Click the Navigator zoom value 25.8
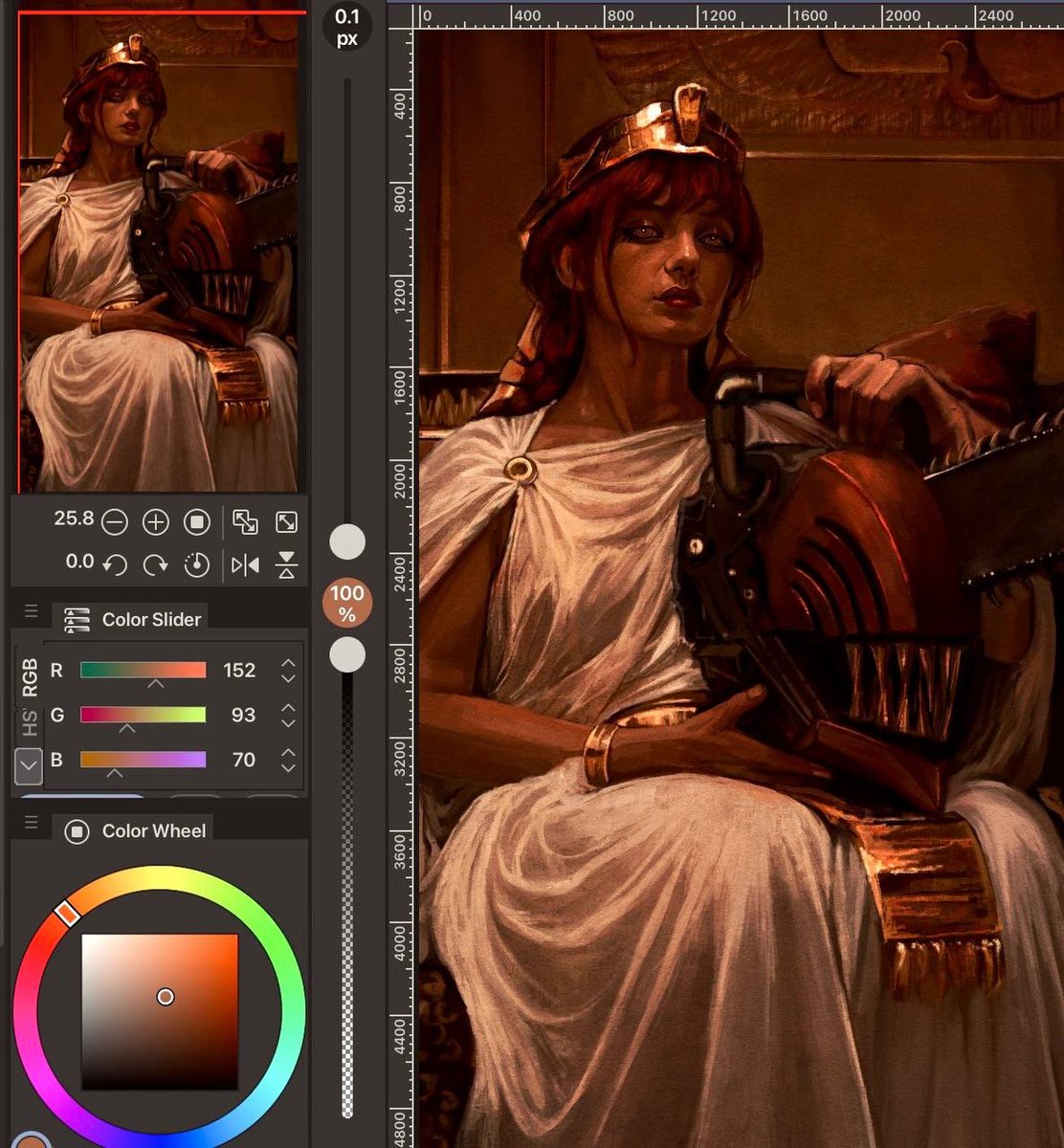This screenshot has width=1064, height=1148. click(x=74, y=519)
